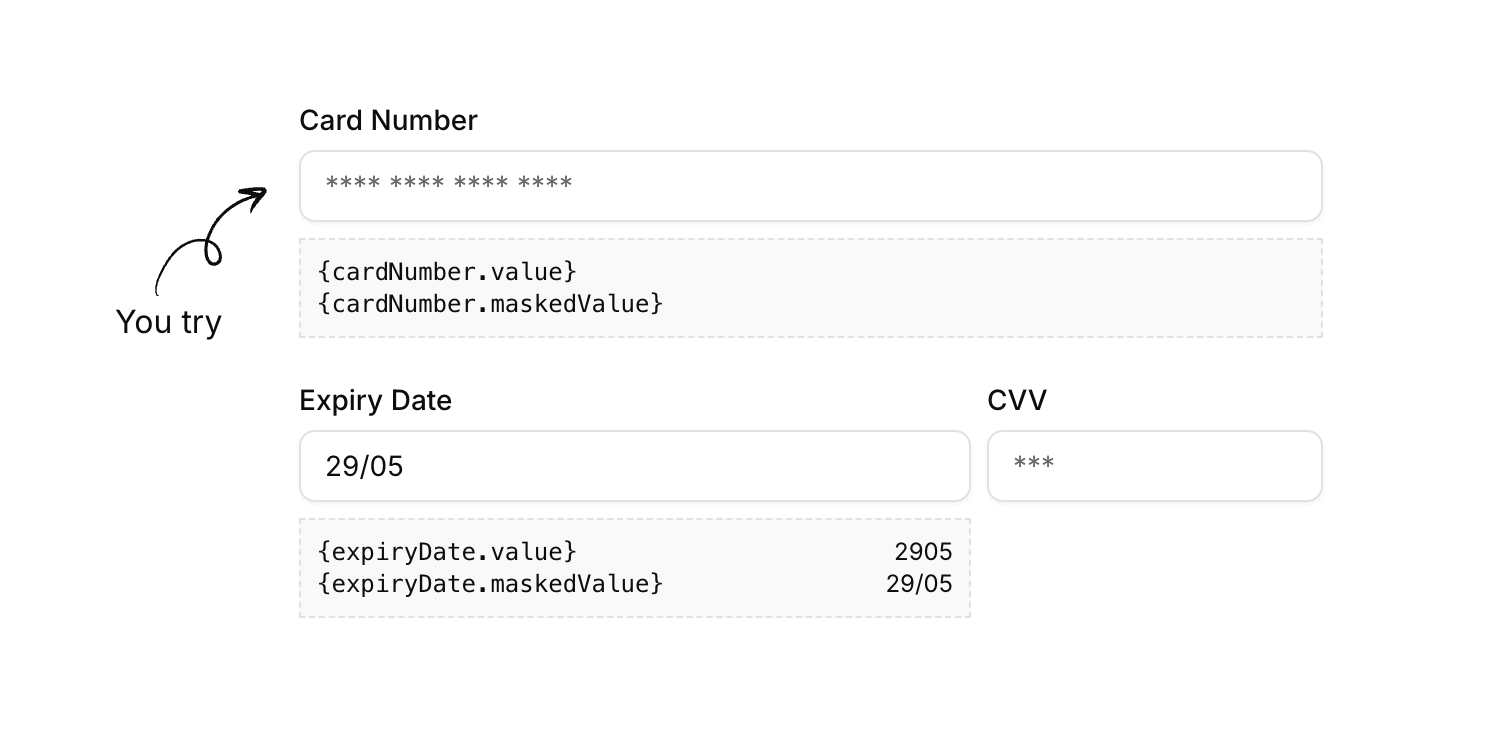The image size is (1488, 730).
Task: Click the three-asterisk placeholder in CVV
Action: pyautogui.click(x=1034, y=465)
